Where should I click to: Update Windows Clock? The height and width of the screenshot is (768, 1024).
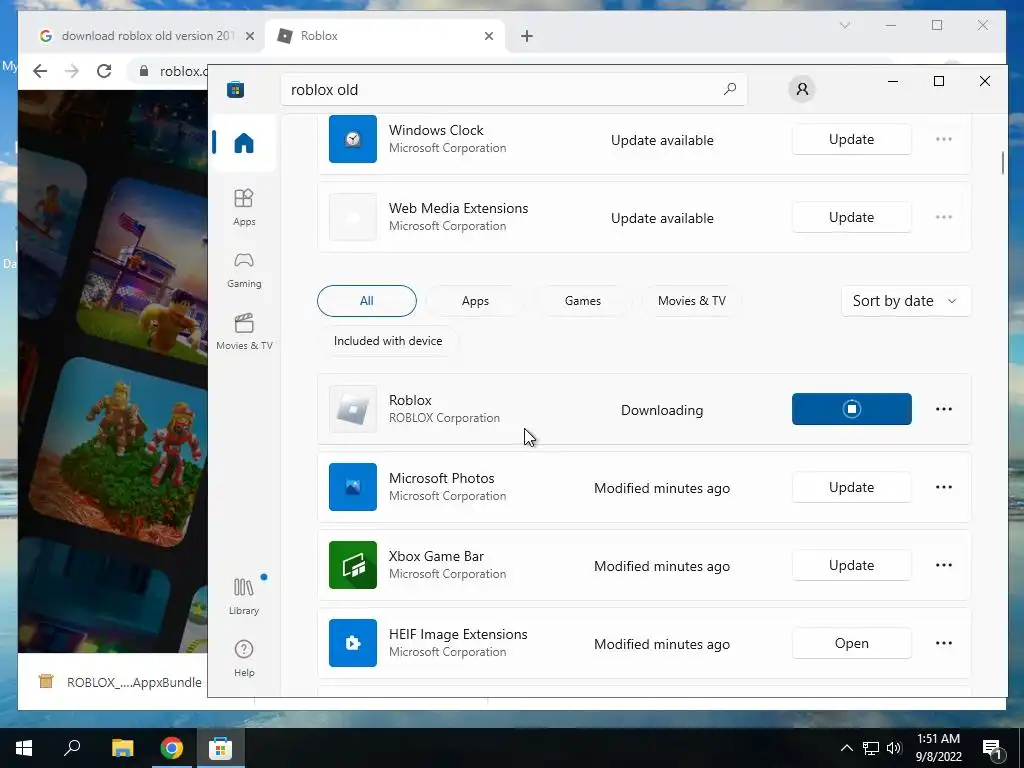click(851, 139)
